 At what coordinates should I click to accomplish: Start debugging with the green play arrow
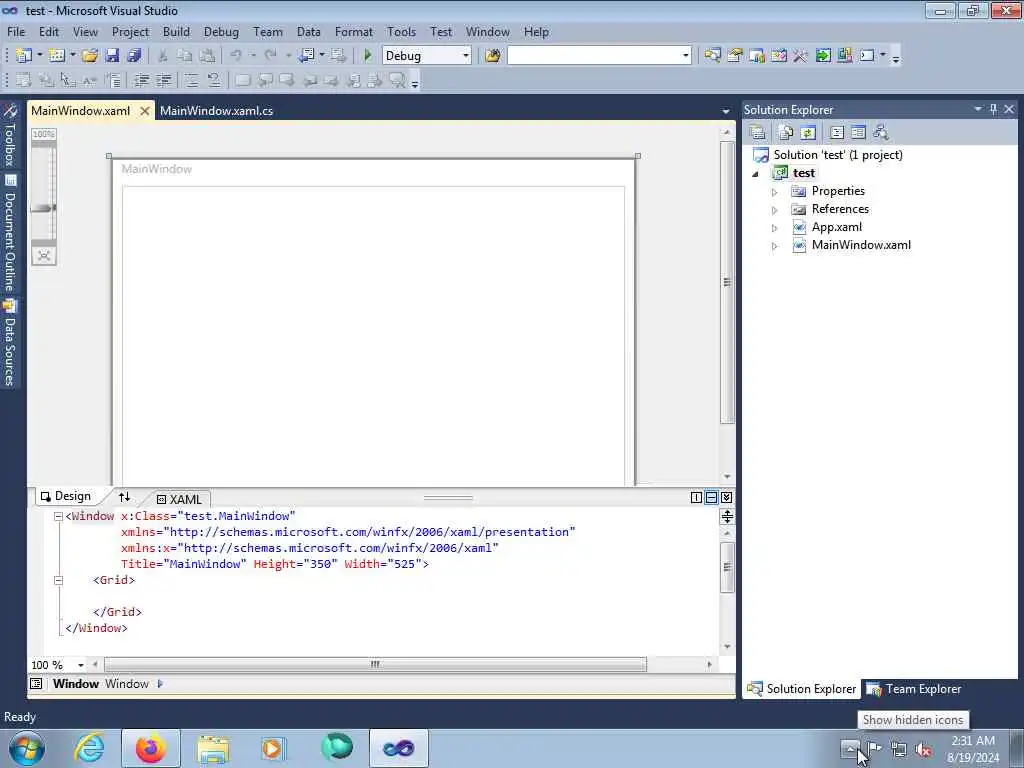coord(368,56)
